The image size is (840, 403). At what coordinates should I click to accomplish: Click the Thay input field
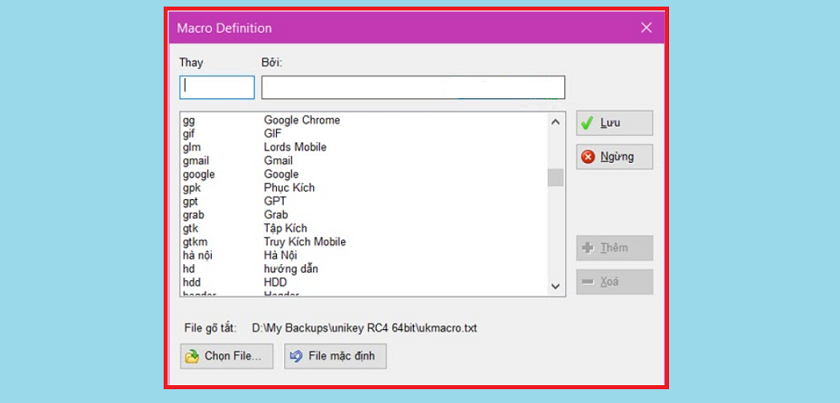pyautogui.click(x=217, y=87)
